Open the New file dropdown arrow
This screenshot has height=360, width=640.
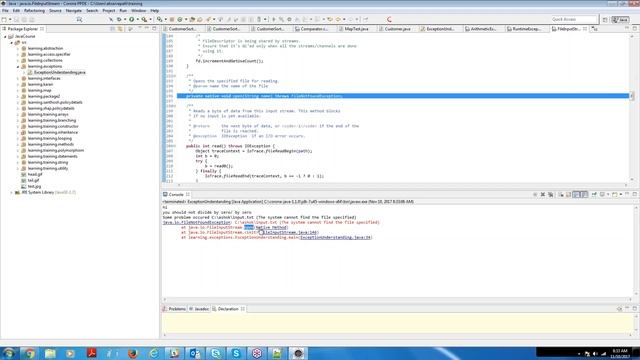pyautogui.click(x=10, y=19)
